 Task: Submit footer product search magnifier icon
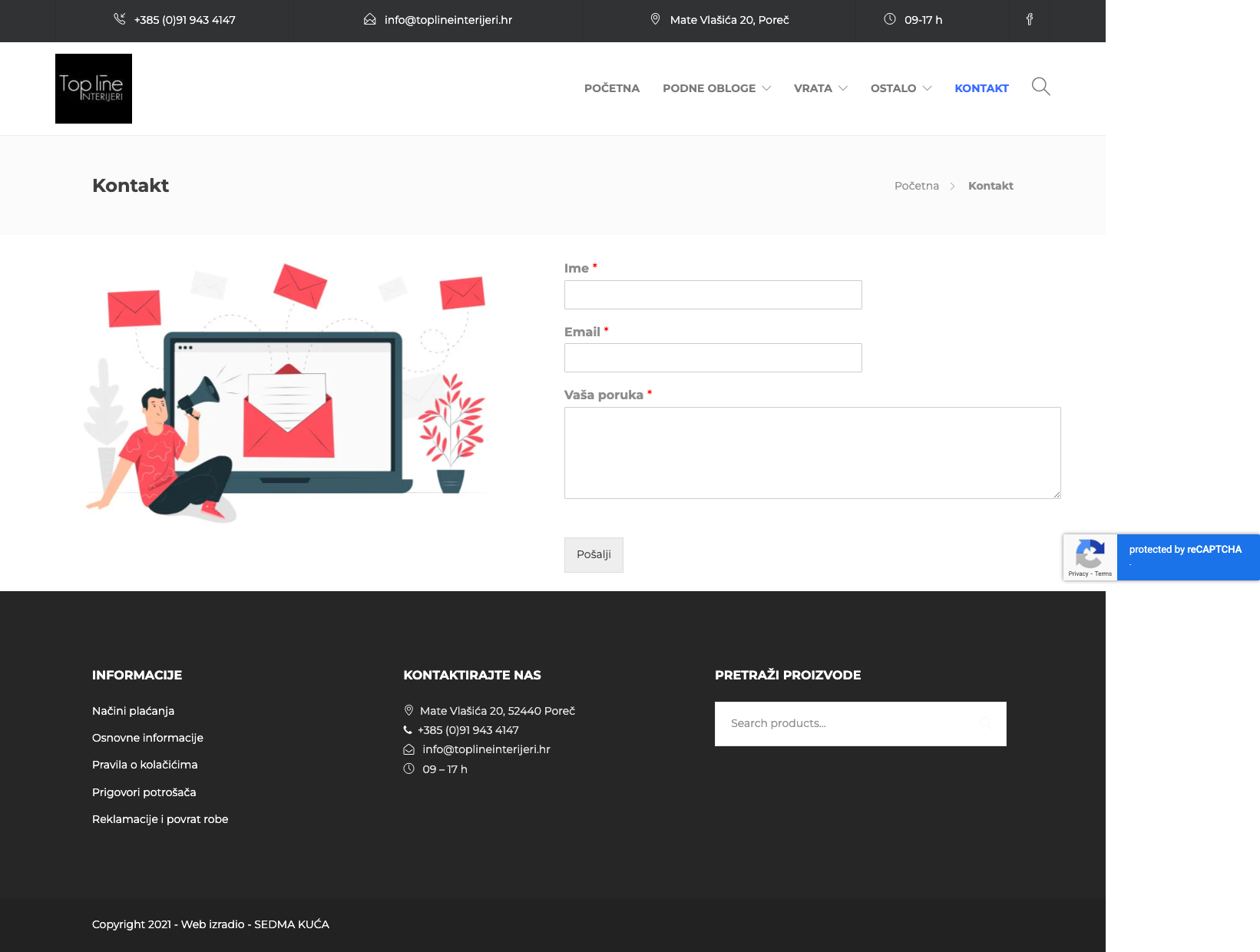(x=986, y=723)
